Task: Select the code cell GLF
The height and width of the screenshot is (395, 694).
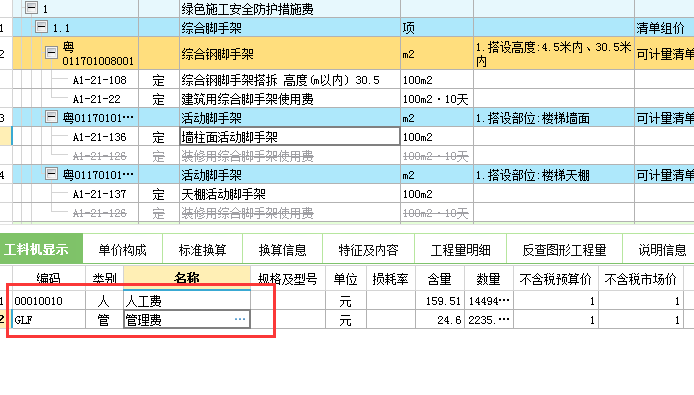Action: 49,319
